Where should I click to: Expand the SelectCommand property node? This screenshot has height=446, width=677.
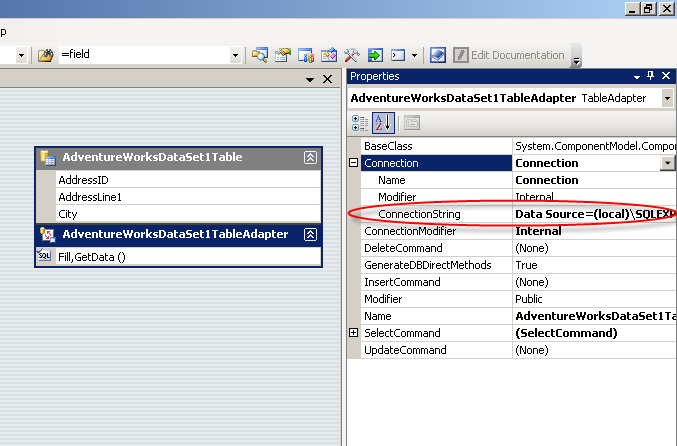[353, 332]
